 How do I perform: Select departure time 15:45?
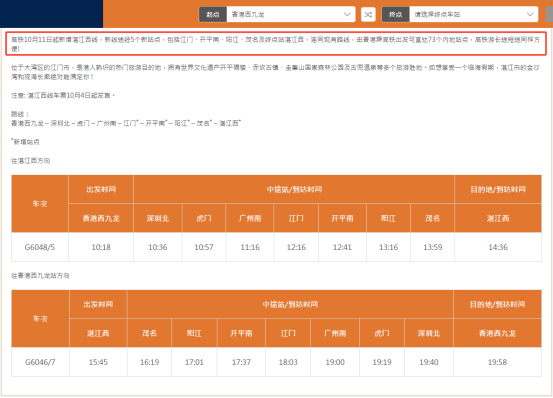(x=98, y=362)
